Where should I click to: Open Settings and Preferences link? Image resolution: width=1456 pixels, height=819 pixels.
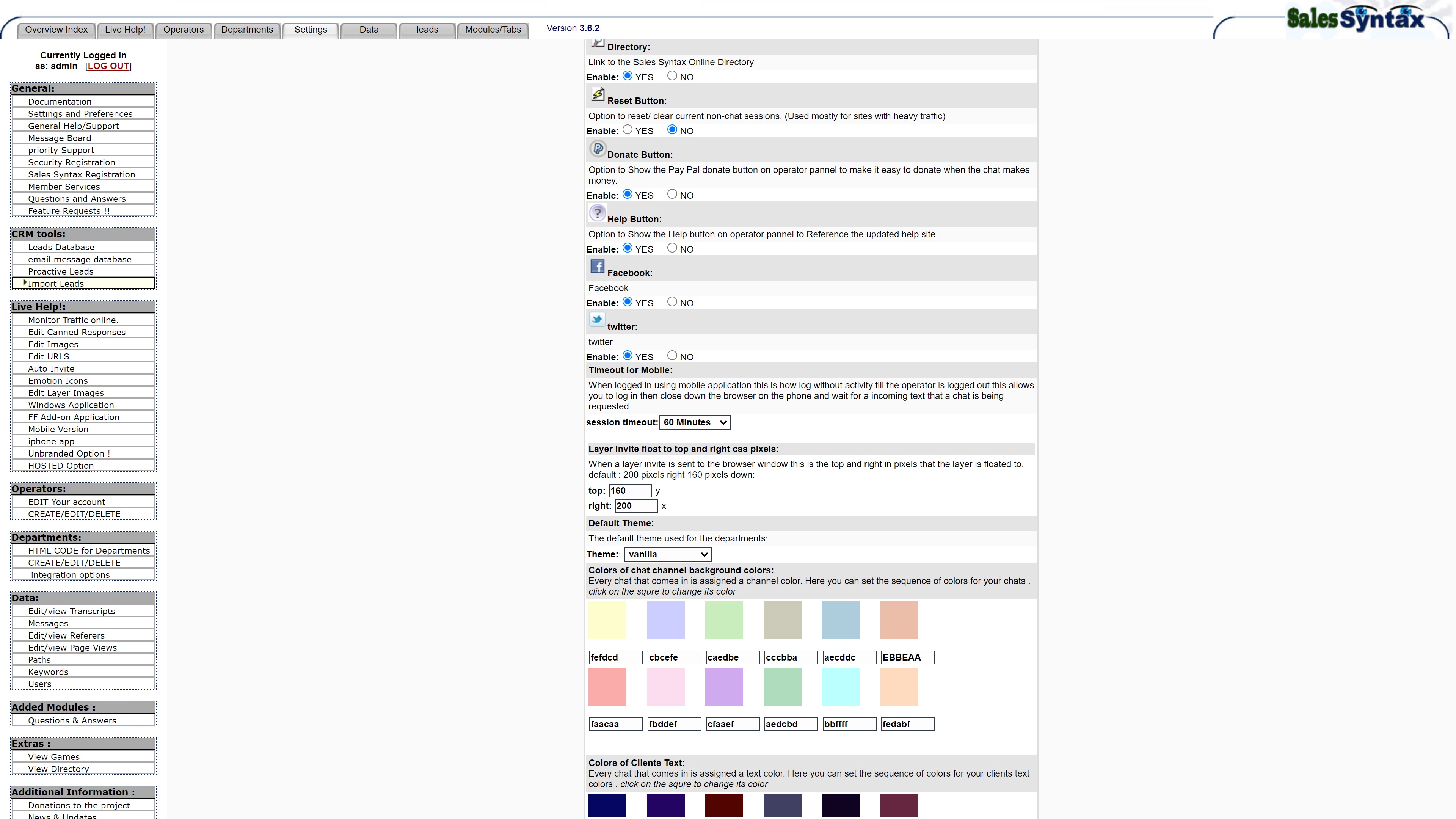(x=84, y=114)
